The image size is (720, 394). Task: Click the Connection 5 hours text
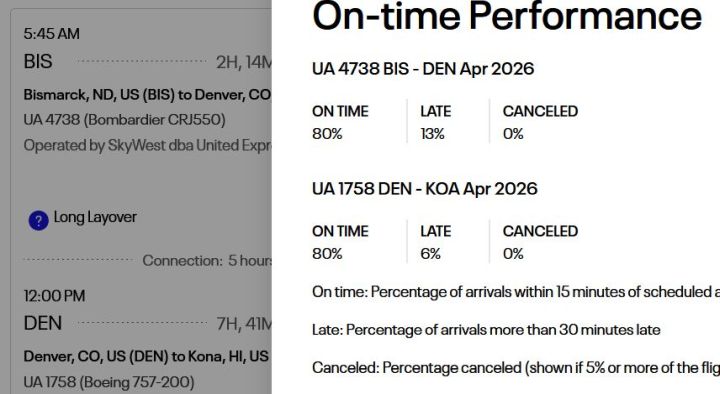(x=207, y=260)
